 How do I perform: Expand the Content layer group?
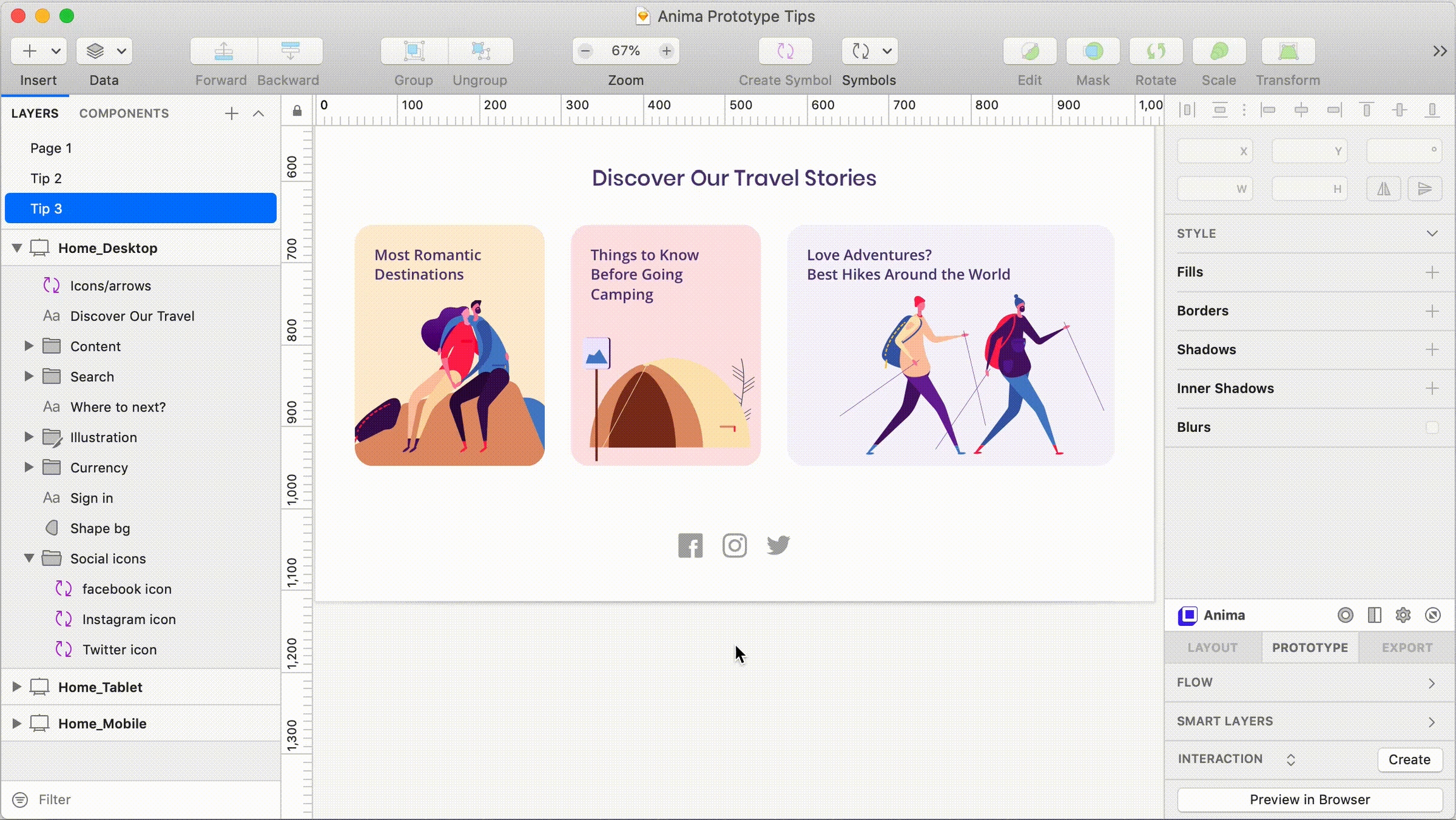pyautogui.click(x=28, y=346)
